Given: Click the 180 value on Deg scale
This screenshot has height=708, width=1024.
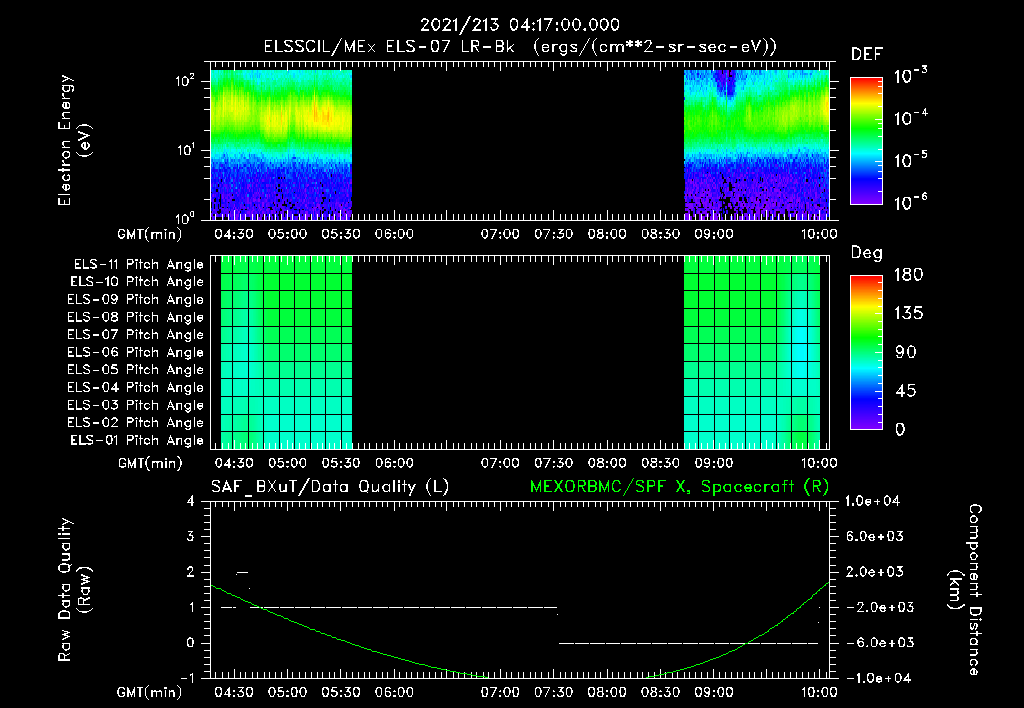Looking at the screenshot, I should click(908, 275).
